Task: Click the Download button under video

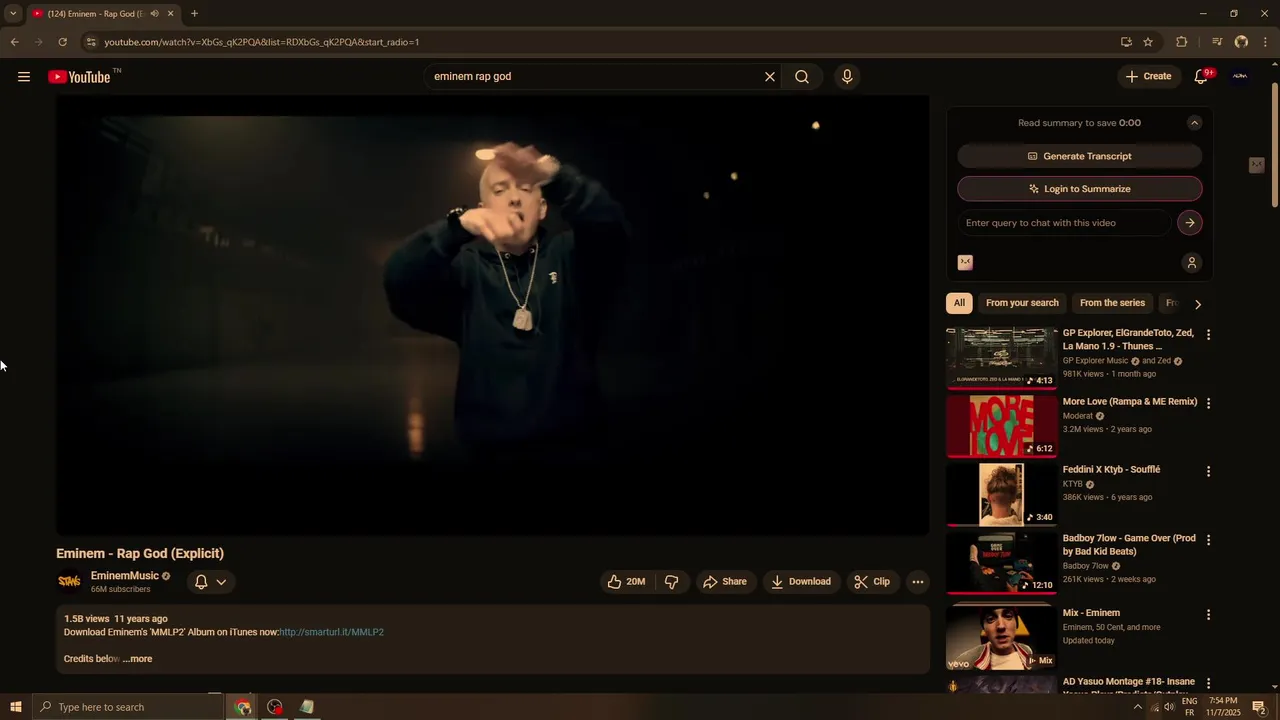Action: pos(800,581)
